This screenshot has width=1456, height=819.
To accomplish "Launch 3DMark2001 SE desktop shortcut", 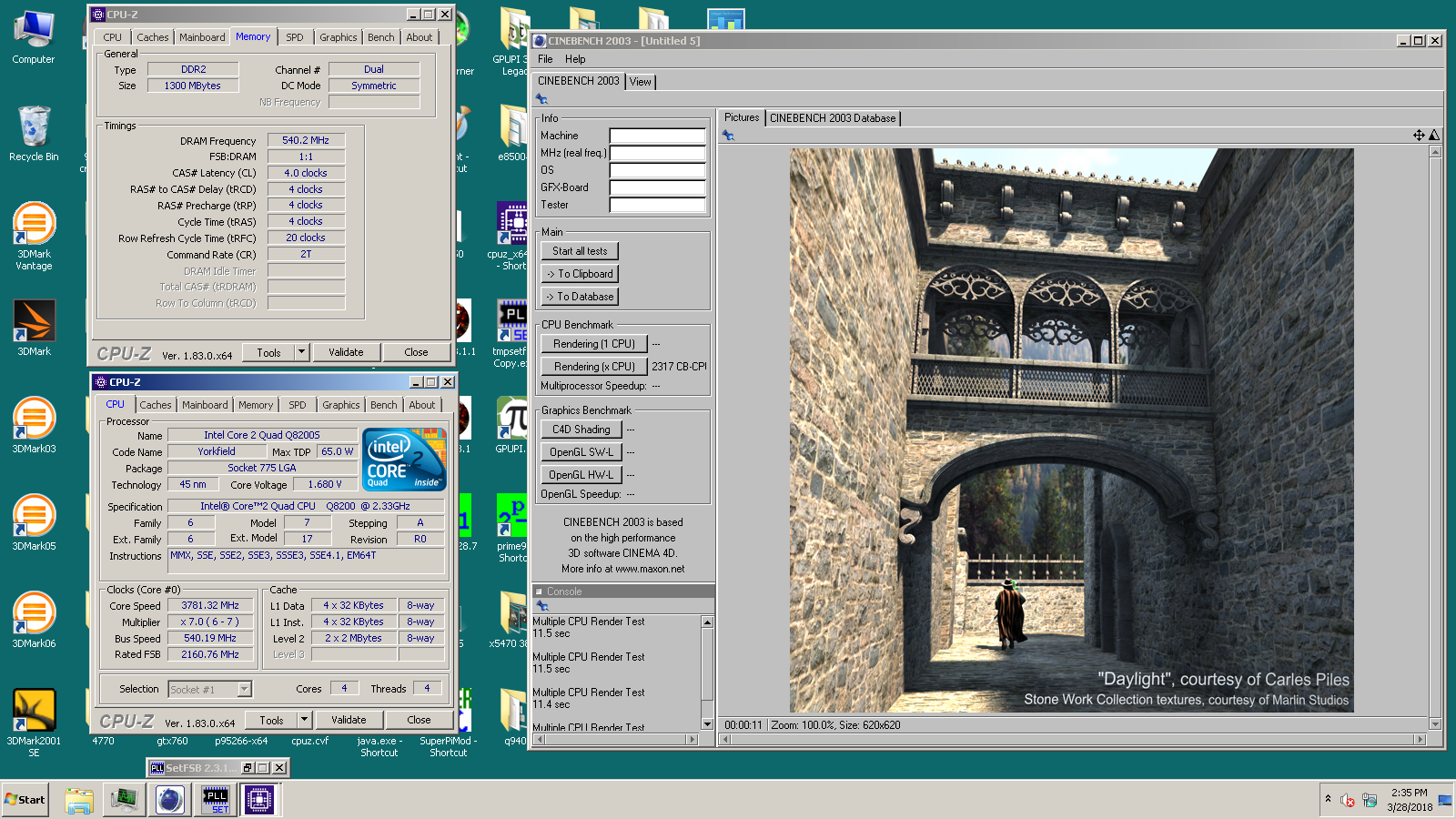I will [34, 723].
